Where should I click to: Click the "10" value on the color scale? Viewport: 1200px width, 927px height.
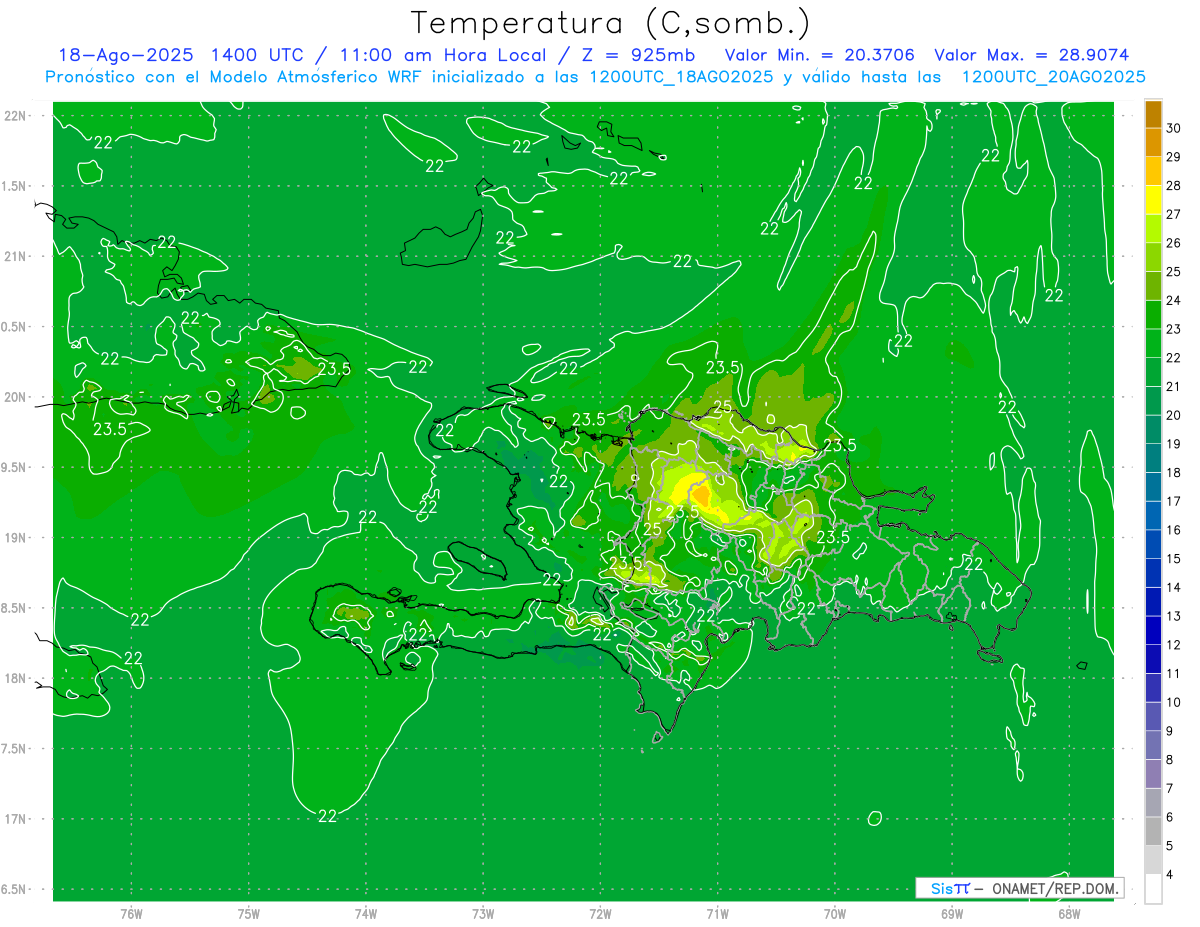tap(1174, 702)
